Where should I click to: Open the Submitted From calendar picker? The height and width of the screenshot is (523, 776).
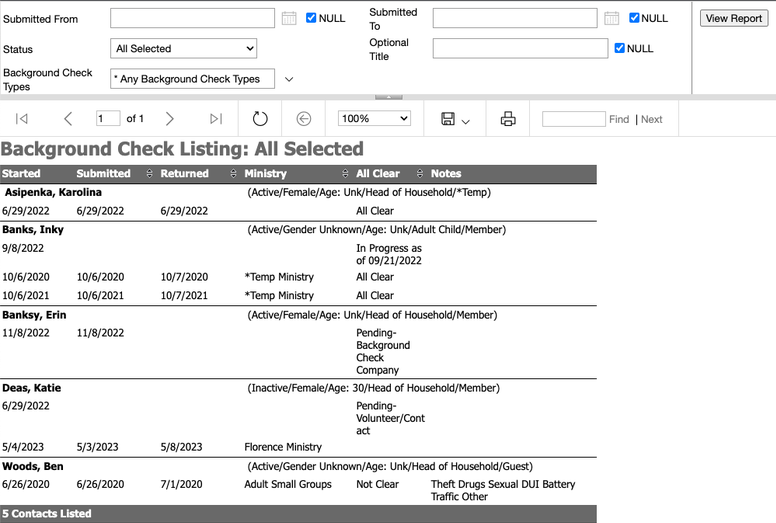click(289, 18)
